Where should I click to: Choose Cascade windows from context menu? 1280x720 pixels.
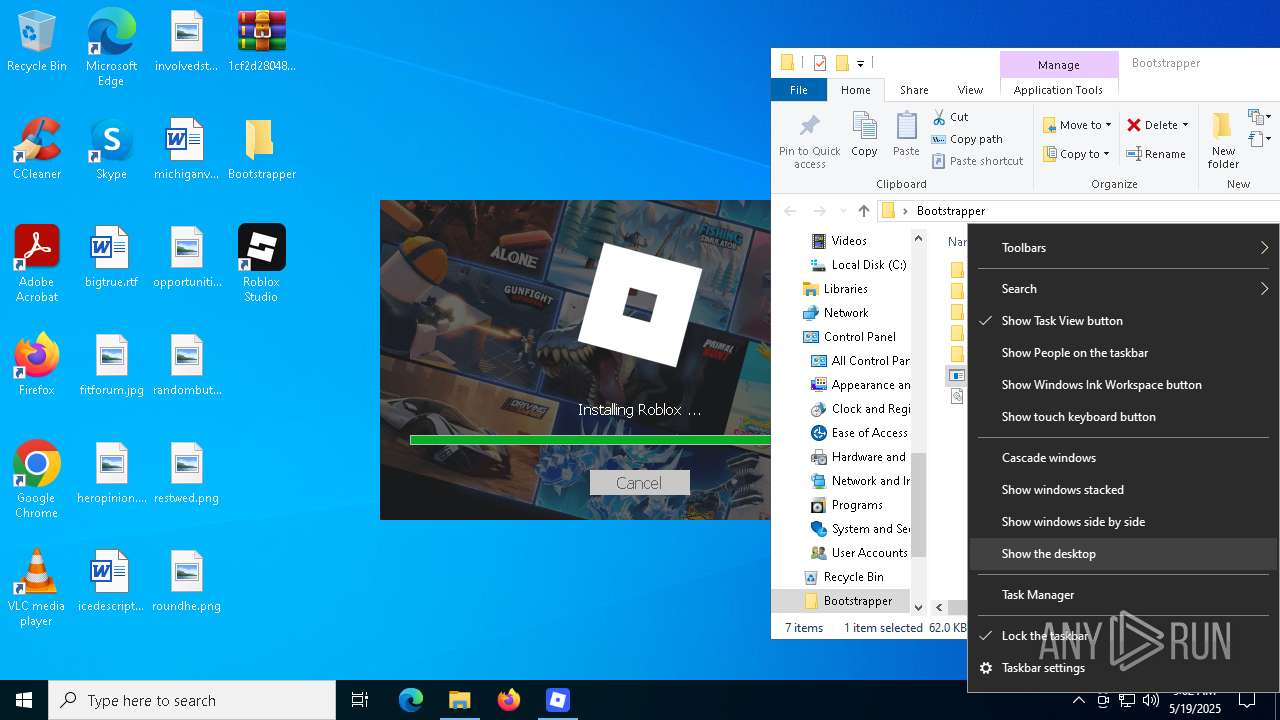[x=1124, y=458]
